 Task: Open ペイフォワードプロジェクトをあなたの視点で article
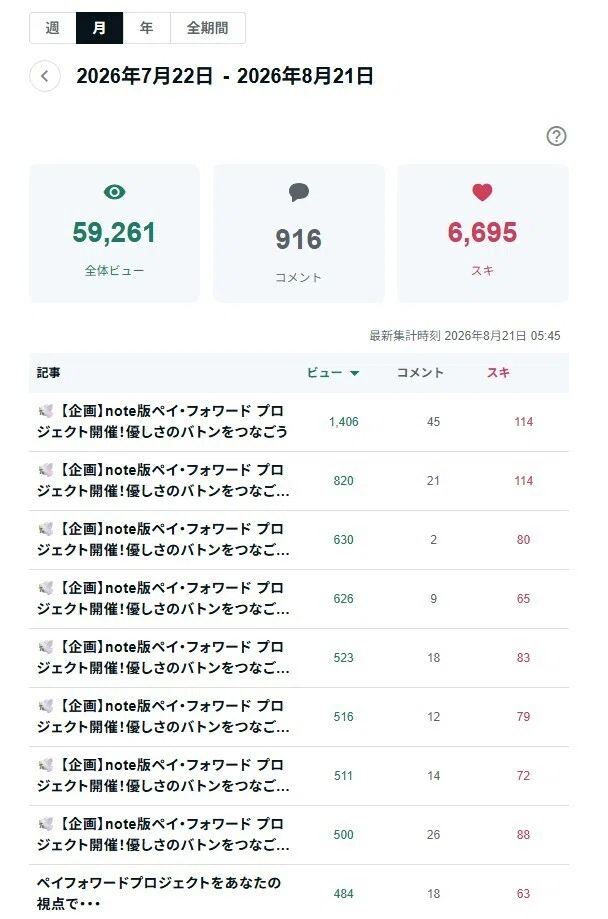tap(159, 893)
